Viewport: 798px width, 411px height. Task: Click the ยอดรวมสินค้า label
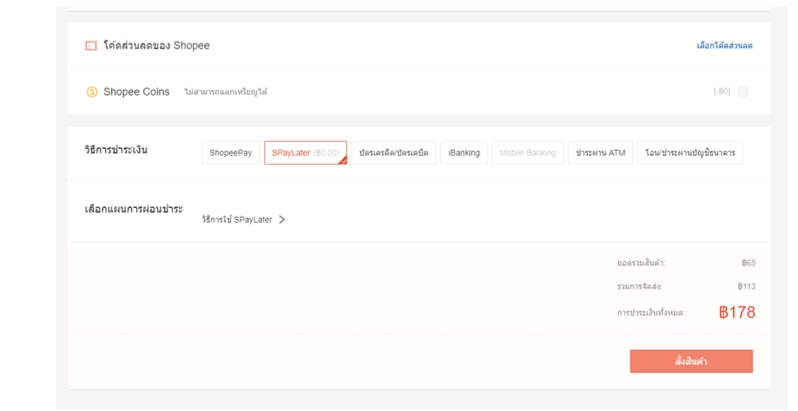click(x=641, y=263)
